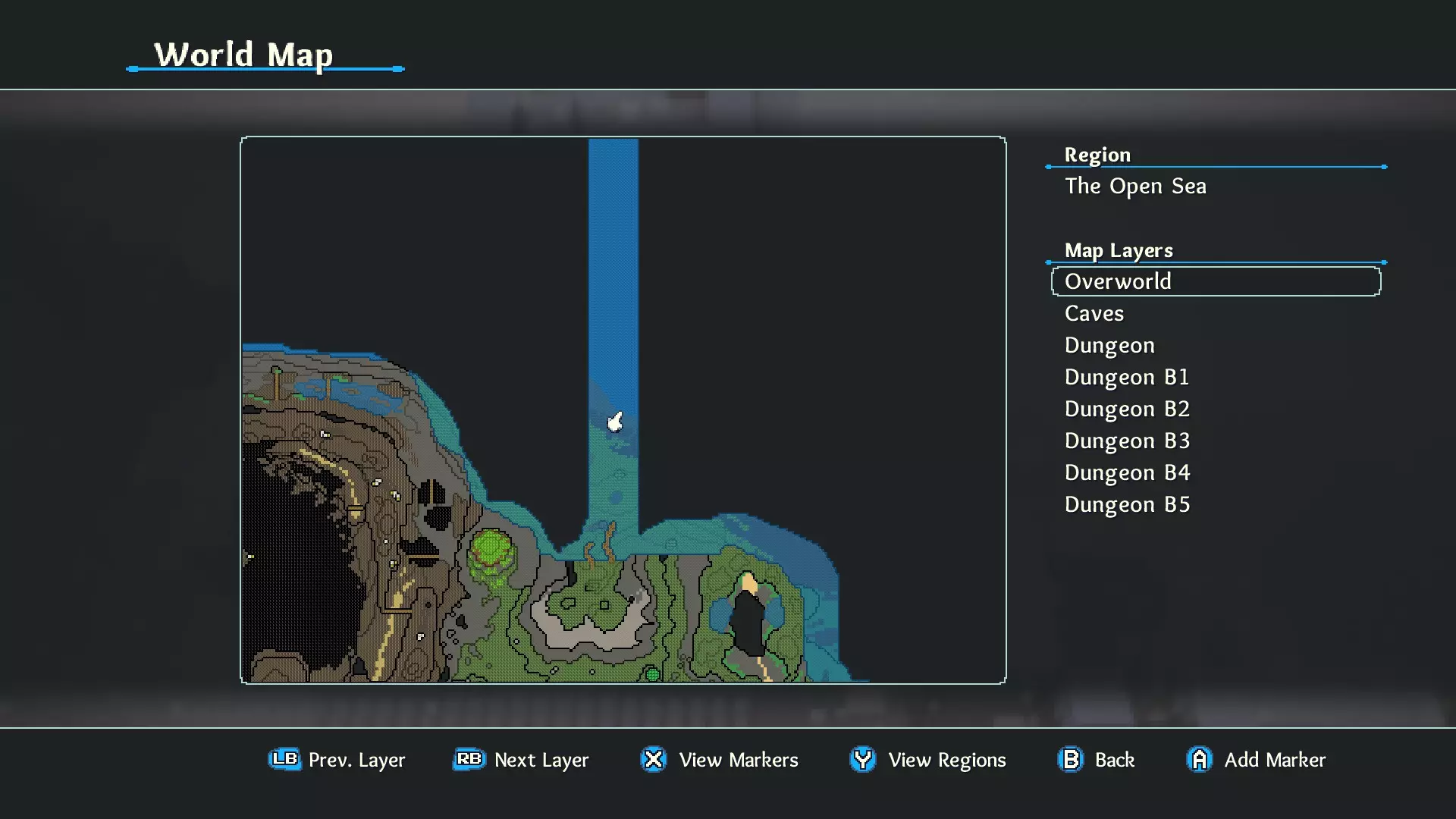
Task: Click the LB button icon
Action: (x=284, y=759)
